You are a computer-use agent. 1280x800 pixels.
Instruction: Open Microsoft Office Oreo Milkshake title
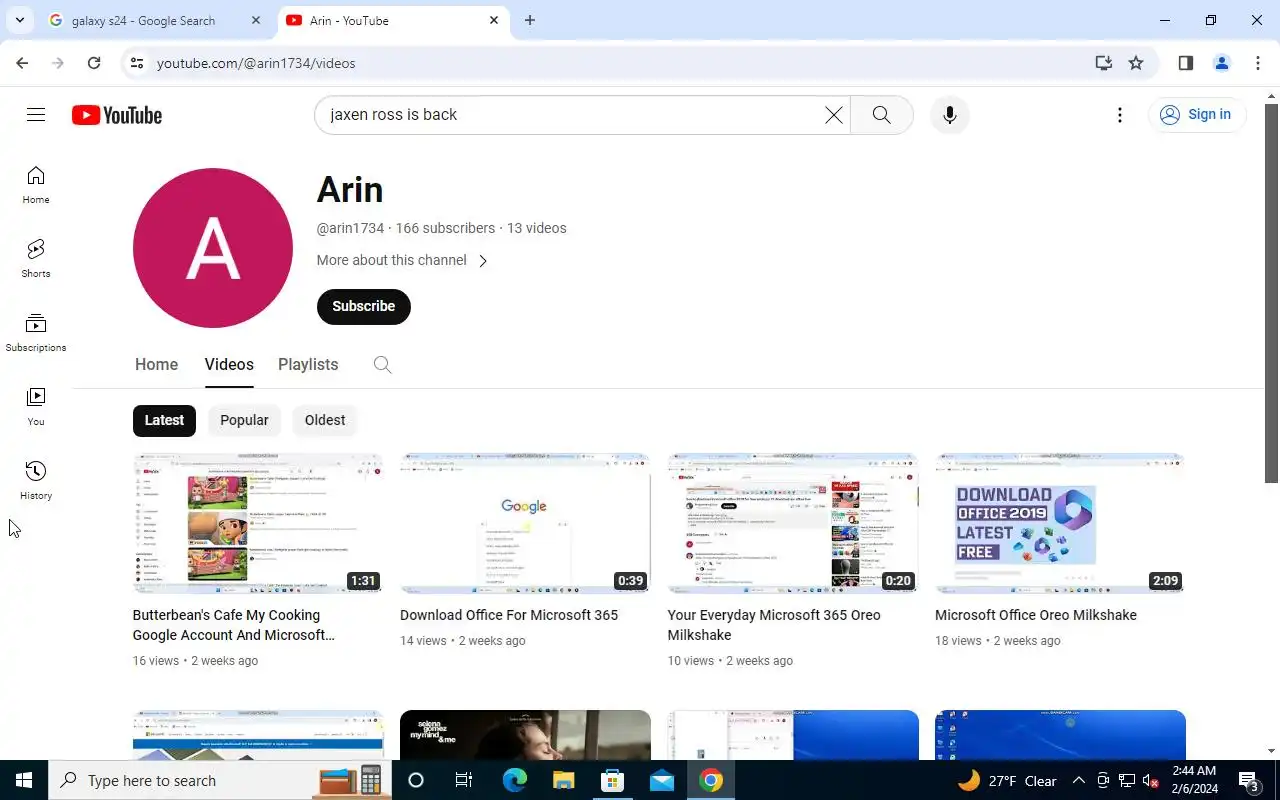pos(1036,615)
